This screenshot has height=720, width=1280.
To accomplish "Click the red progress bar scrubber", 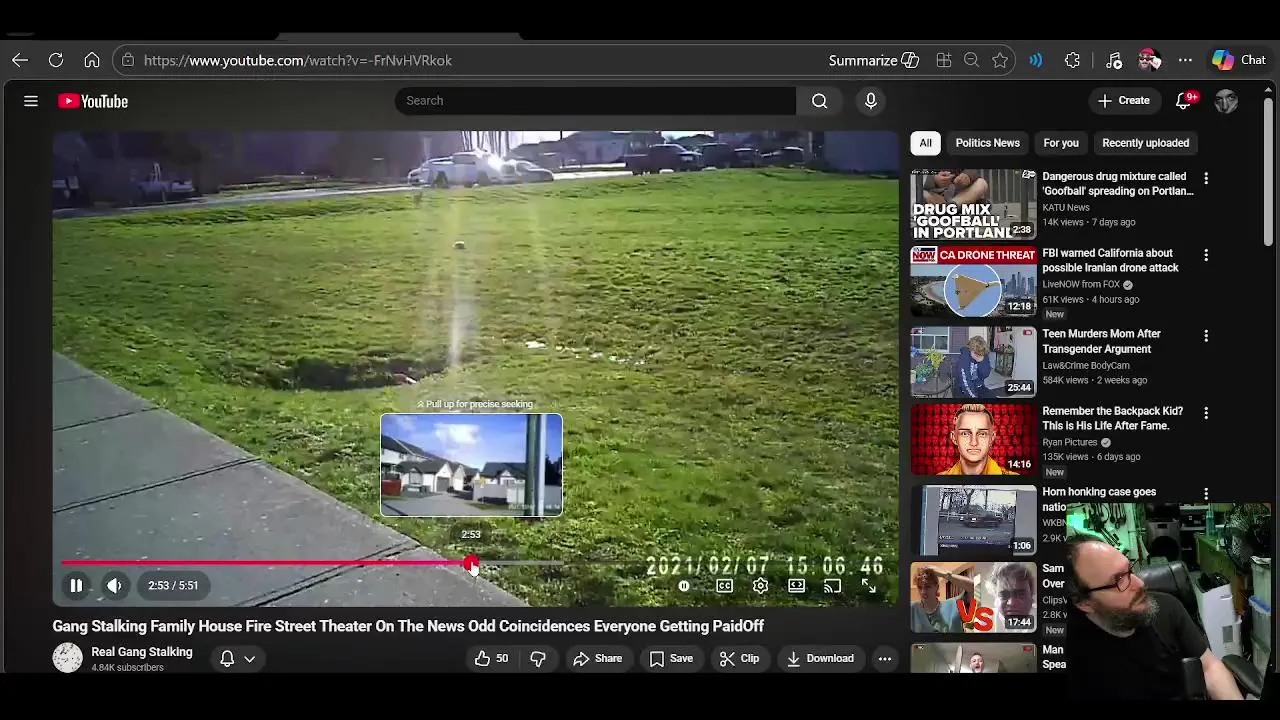I will click(471, 564).
